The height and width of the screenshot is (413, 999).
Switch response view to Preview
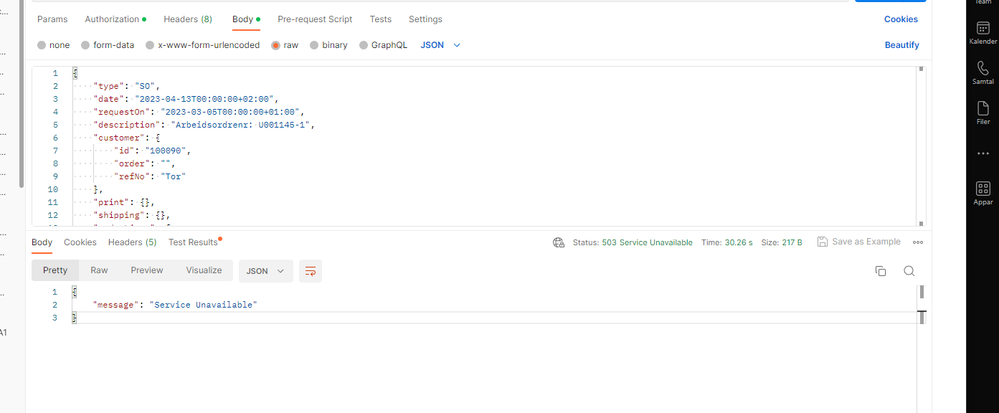point(147,270)
